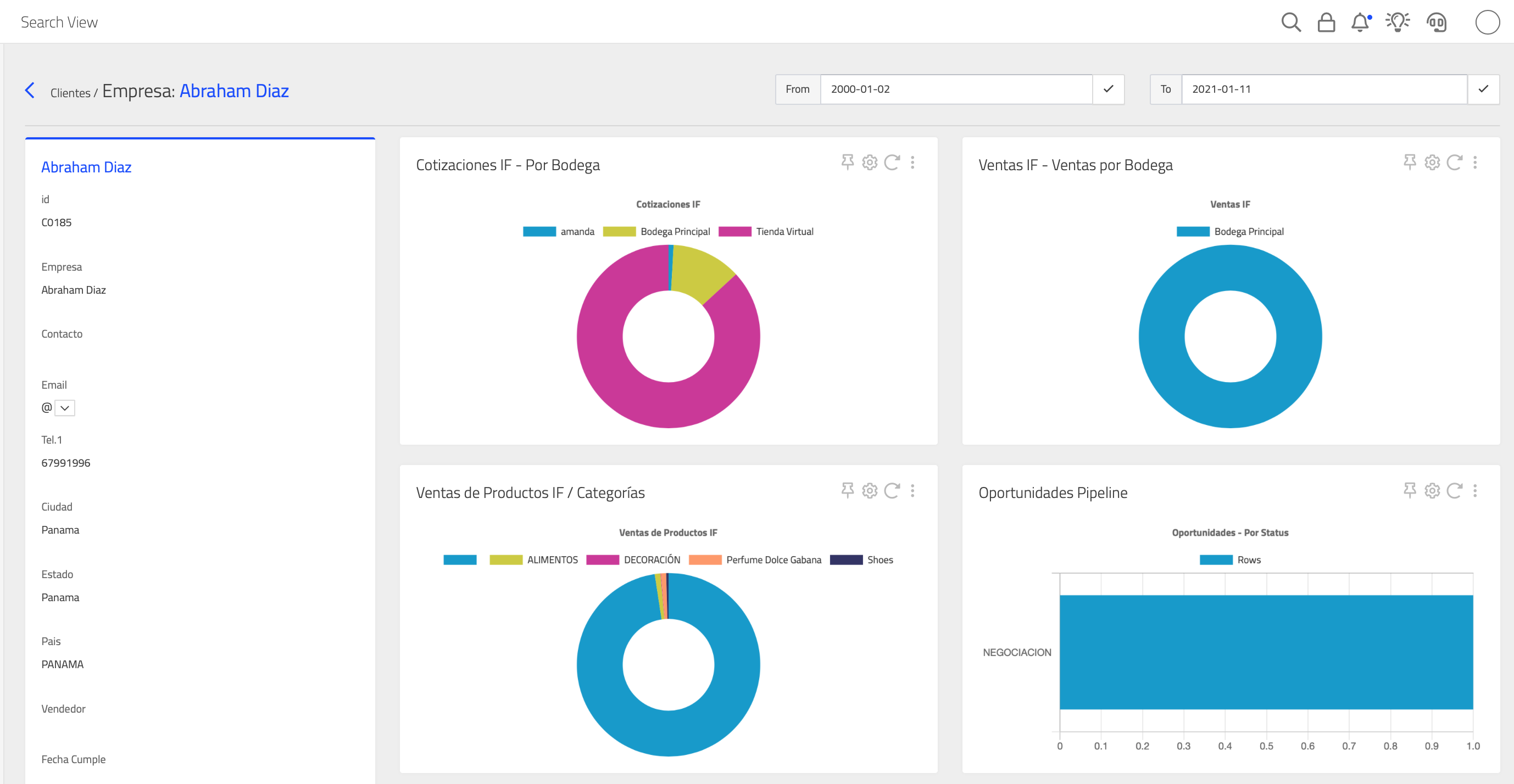This screenshot has width=1514, height=784.
Task: Open three-dot menu of Oportunidades Pipeline
Action: click(x=1474, y=490)
